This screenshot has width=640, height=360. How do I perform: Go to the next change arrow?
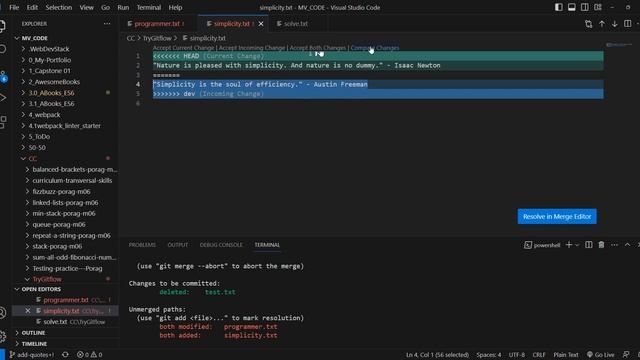[x=614, y=24]
